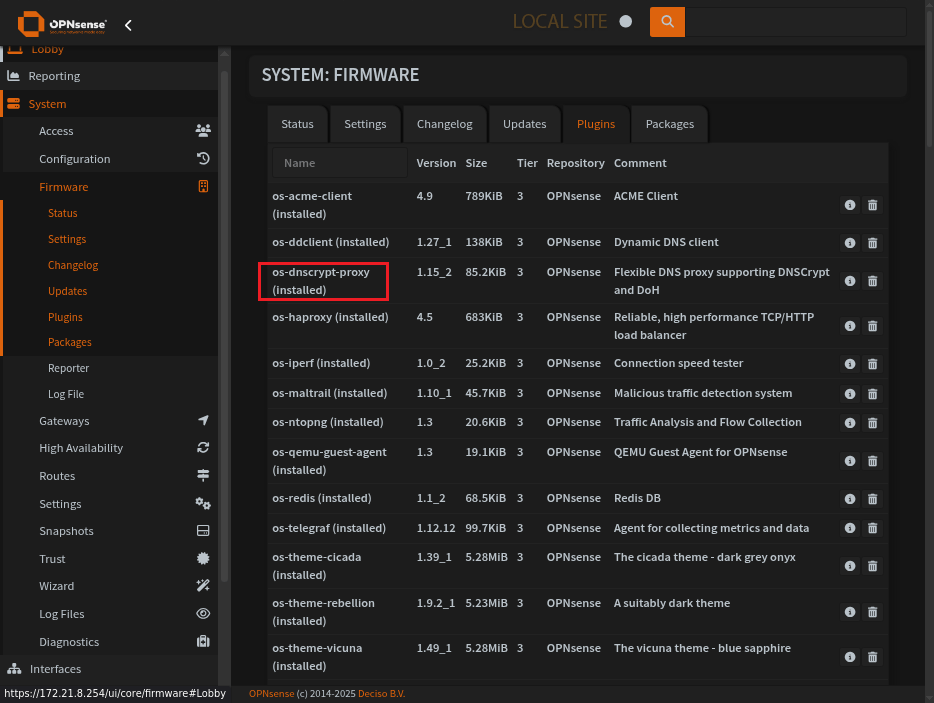
Task: Remove the os-theme-rebellion plugin
Action: tap(873, 612)
